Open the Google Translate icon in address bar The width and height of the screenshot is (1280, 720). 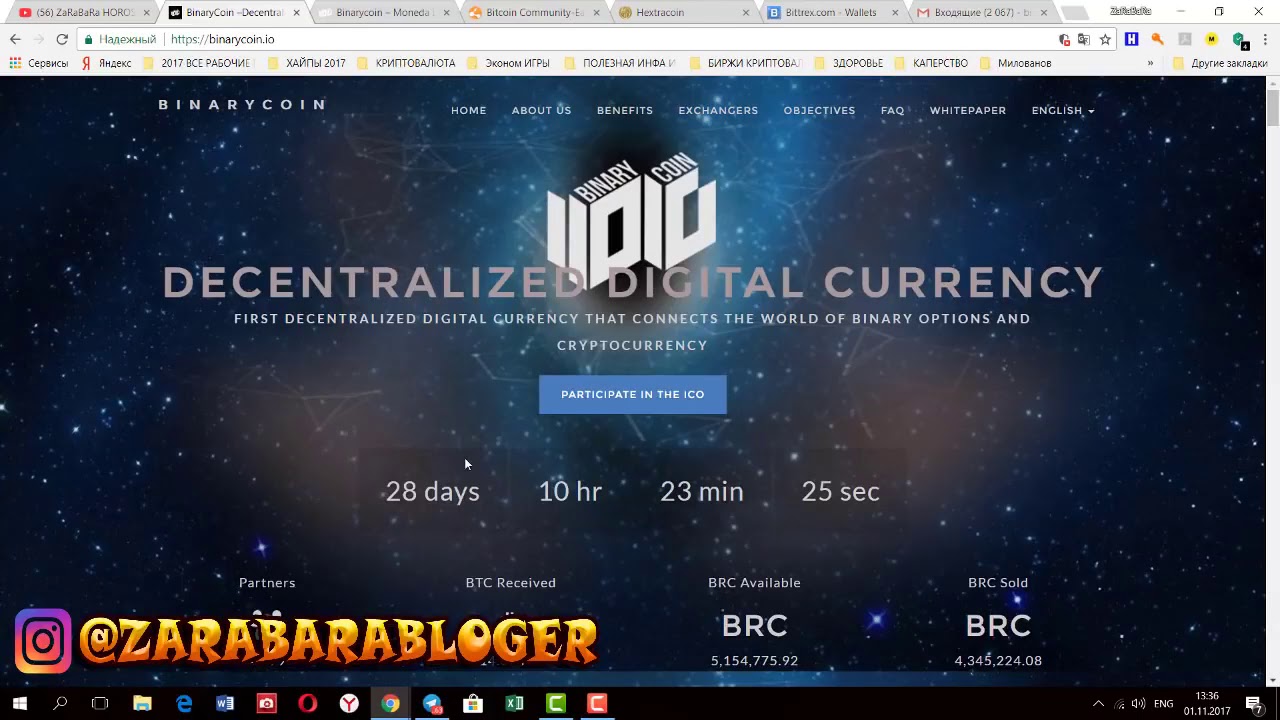[x=1084, y=39]
